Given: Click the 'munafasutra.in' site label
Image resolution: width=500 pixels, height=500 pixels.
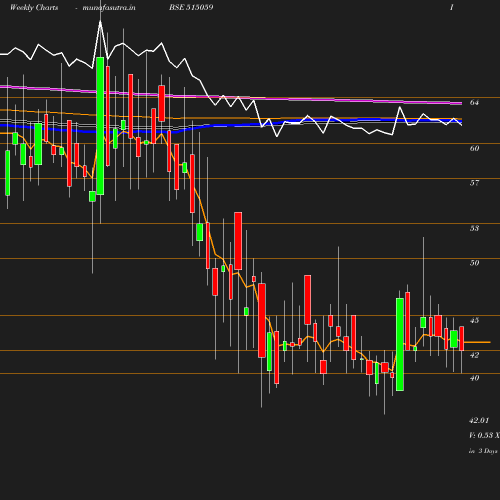Looking at the screenshot, I should tap(109, 8).
